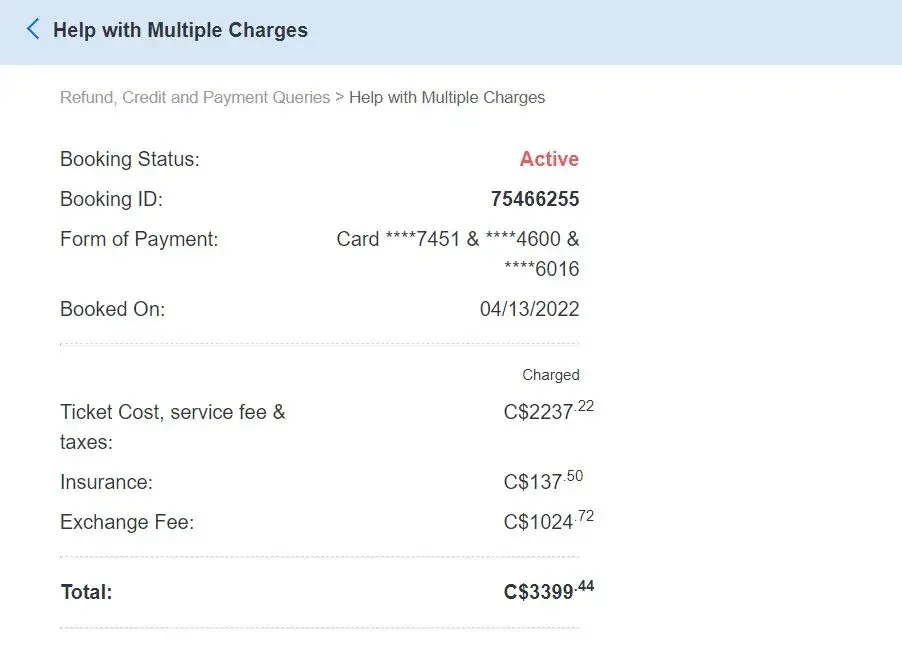Click the Booked On label
The image size is (902, 658).
click(x=112, y=309)
